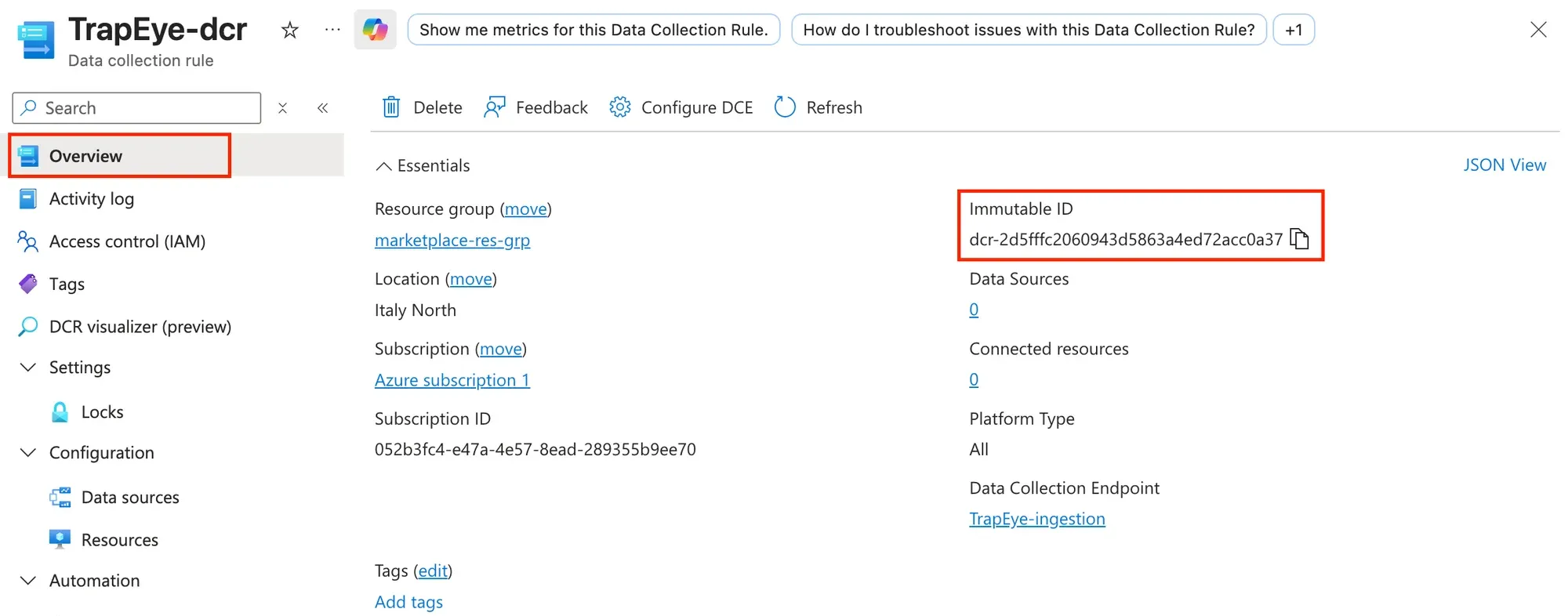
Task: Open JSON View link
Action: (x=1504, y=165)
